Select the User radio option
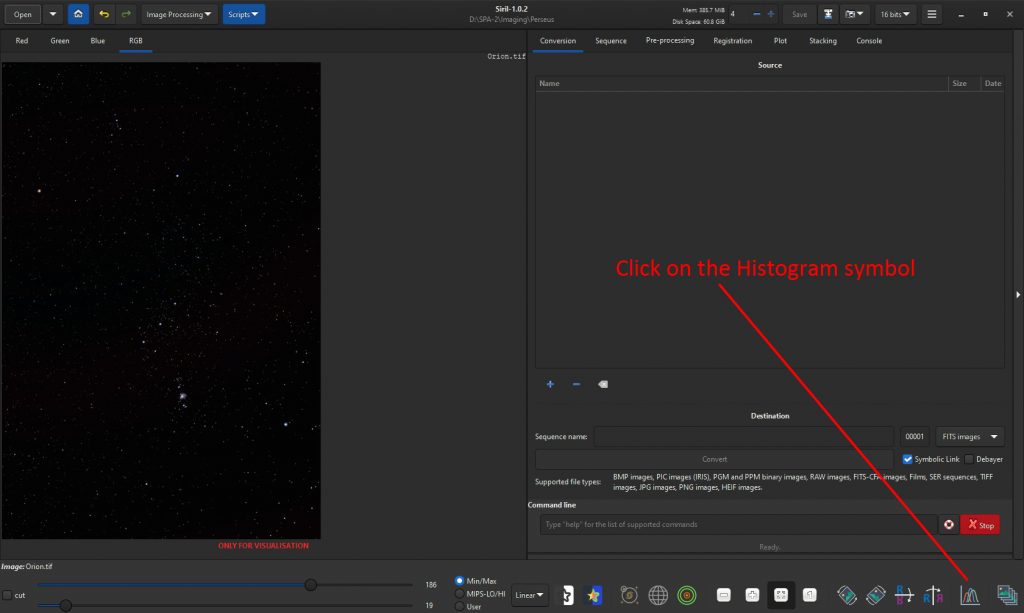 point(459,606)
